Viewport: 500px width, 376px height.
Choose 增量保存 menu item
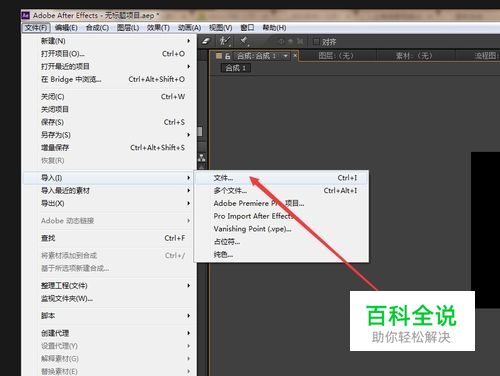[x=109, y=148]
